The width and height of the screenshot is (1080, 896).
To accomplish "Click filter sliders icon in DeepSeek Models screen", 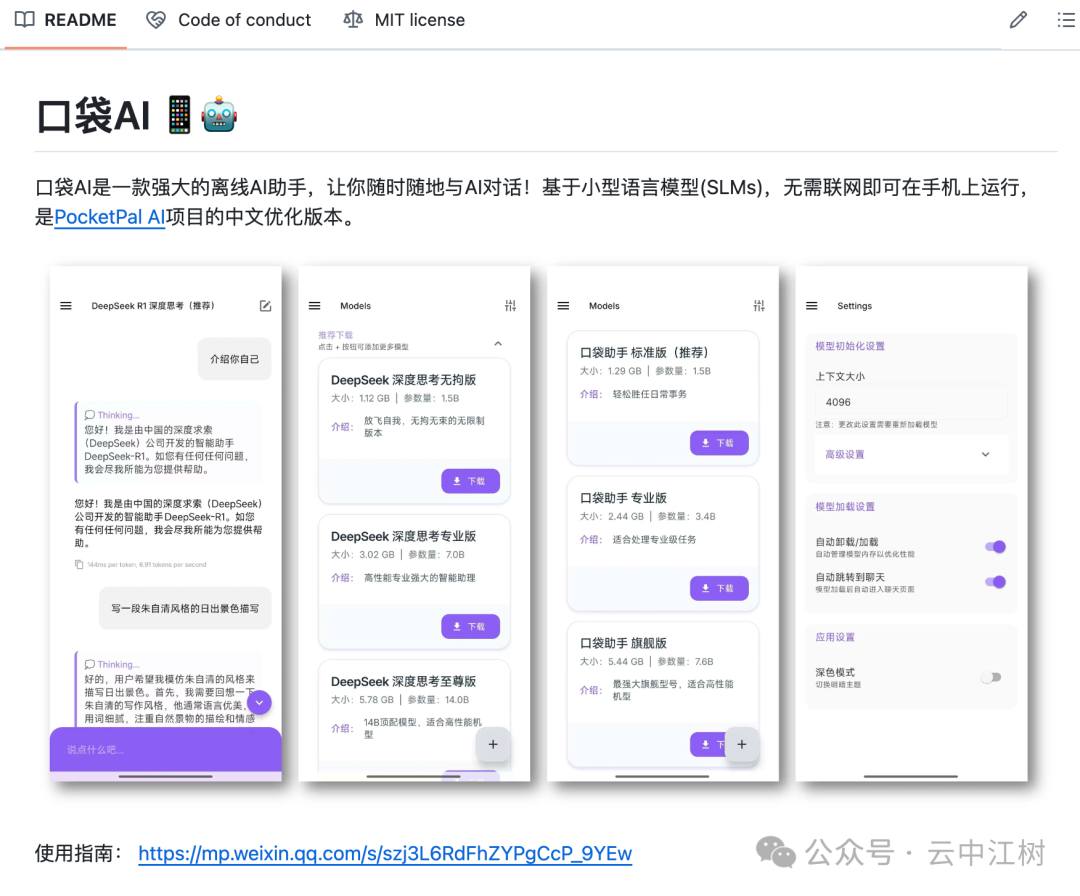I will pos(510,306).
